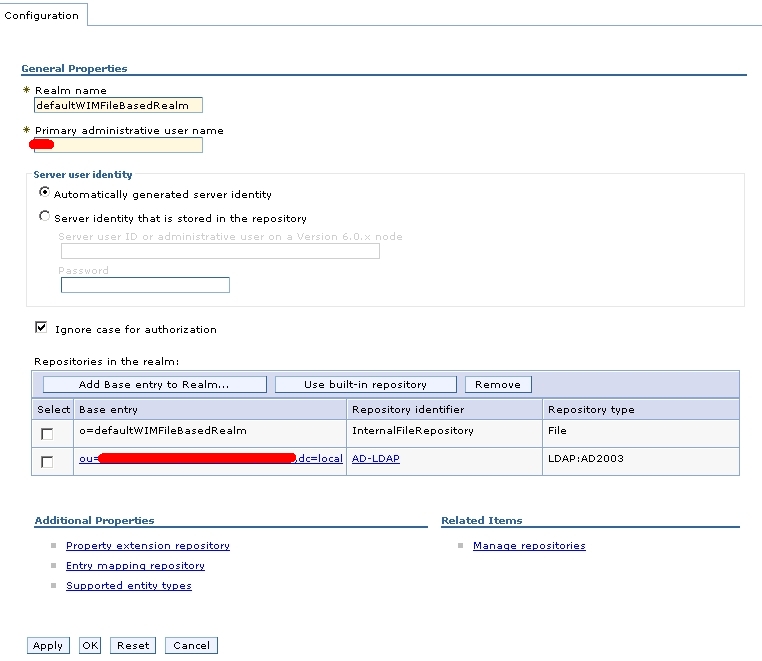The image size is (762, 661).
Task: Toggle Ignore case for authorization checkbox
Action: [41, 328]
